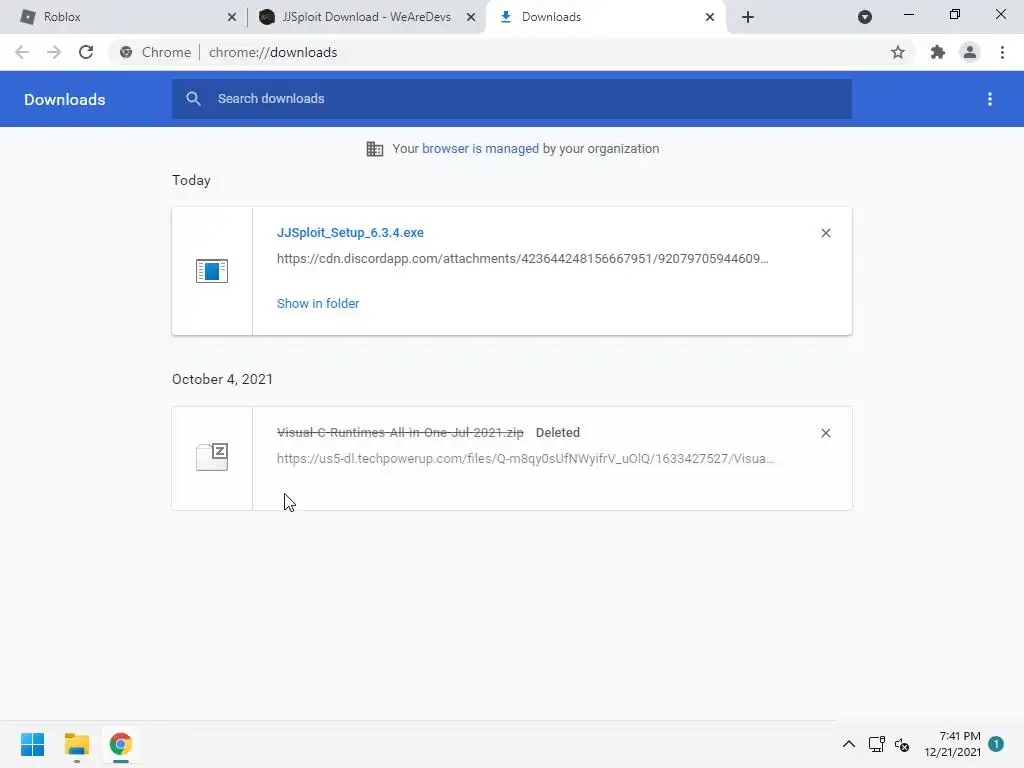This screenshot has height=768, width=1024.
Task: Open Chrome's three-dot main menu
Action: [x=1002, y=52]
